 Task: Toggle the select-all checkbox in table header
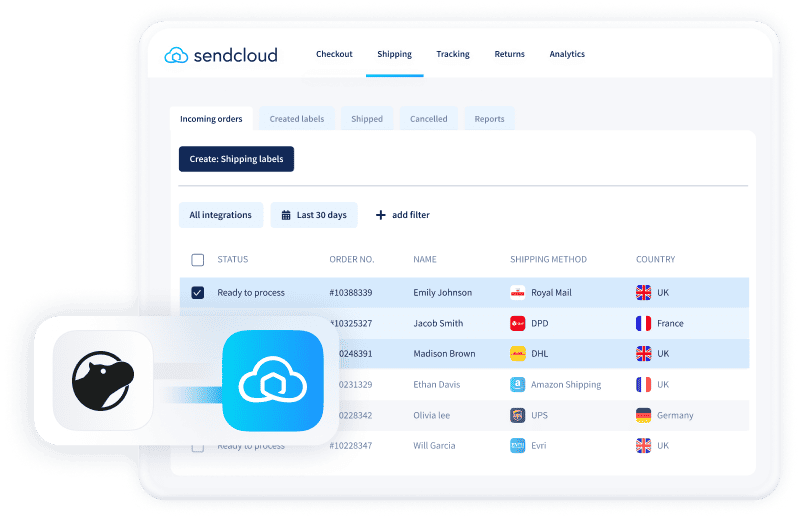click(x=197, y=260)
